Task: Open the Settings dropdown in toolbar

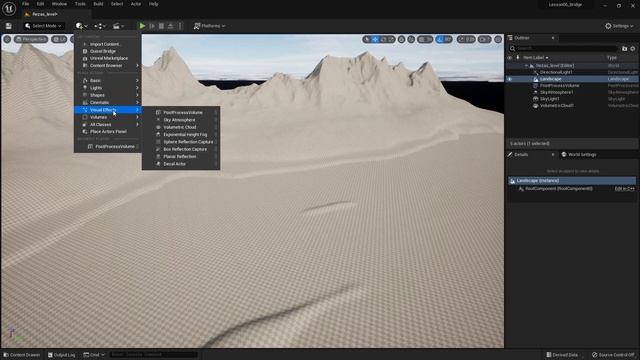Action: click(x=619, y=26)
